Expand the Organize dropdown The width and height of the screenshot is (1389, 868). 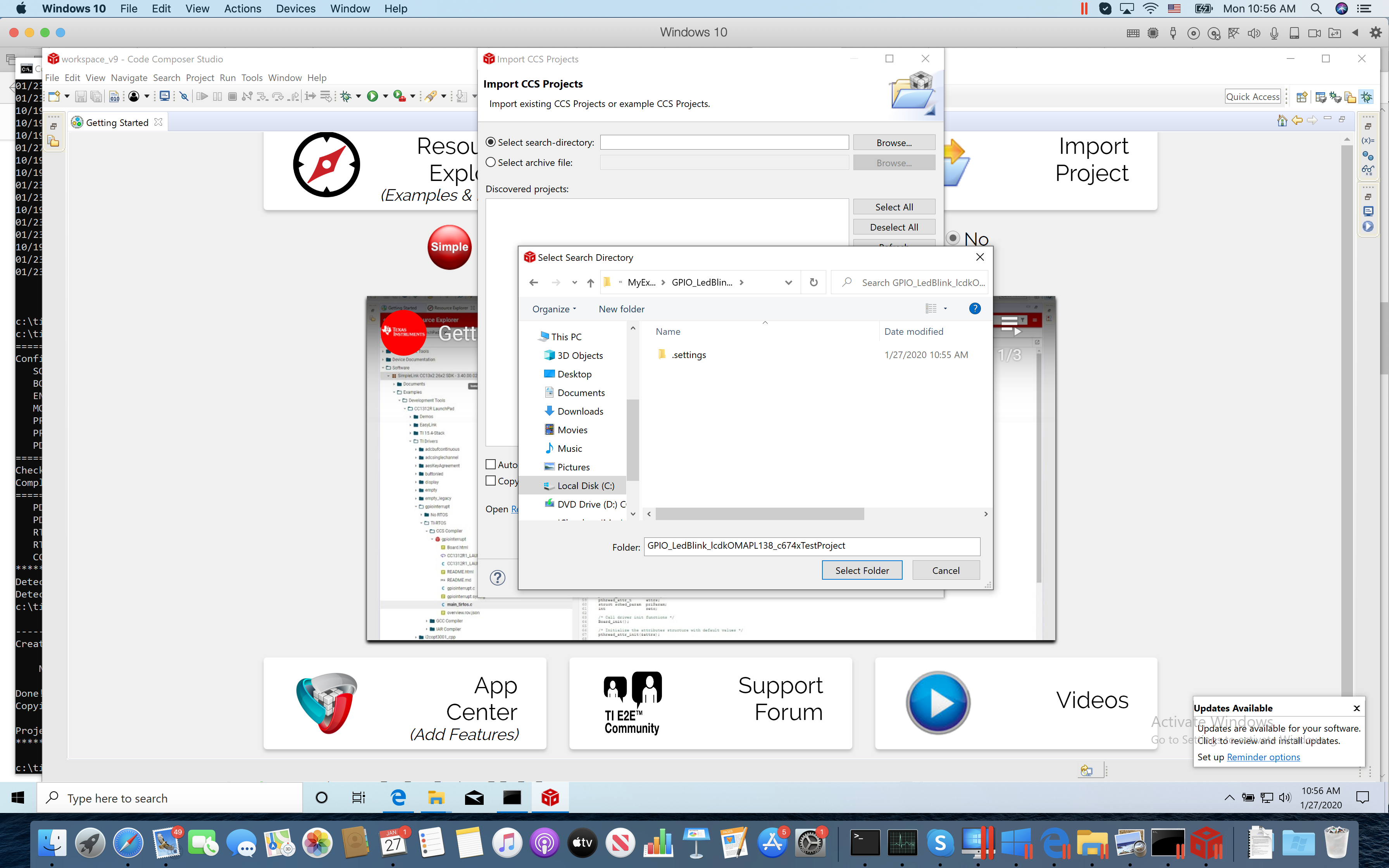point(553,309)
